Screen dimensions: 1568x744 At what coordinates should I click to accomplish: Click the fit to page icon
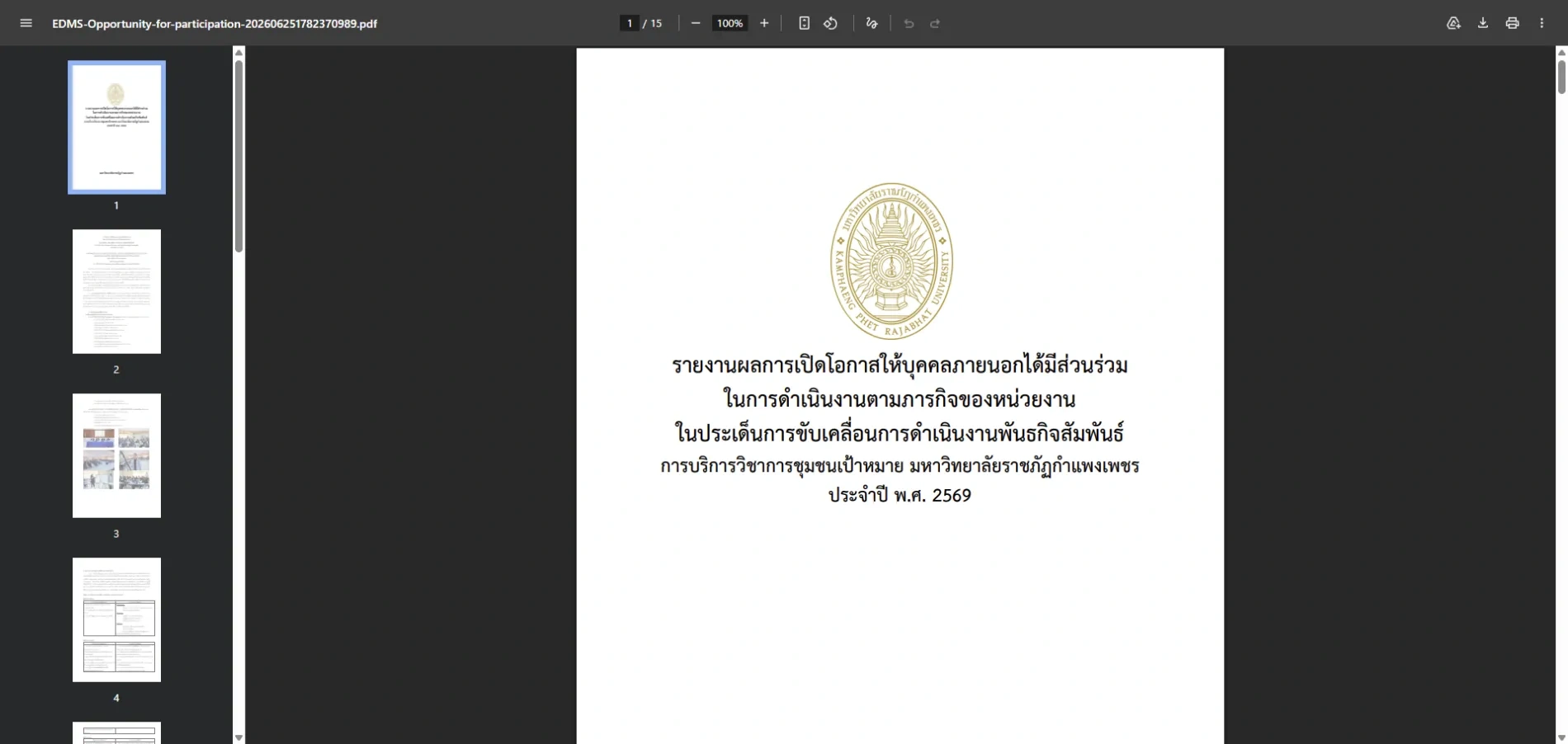804,23
